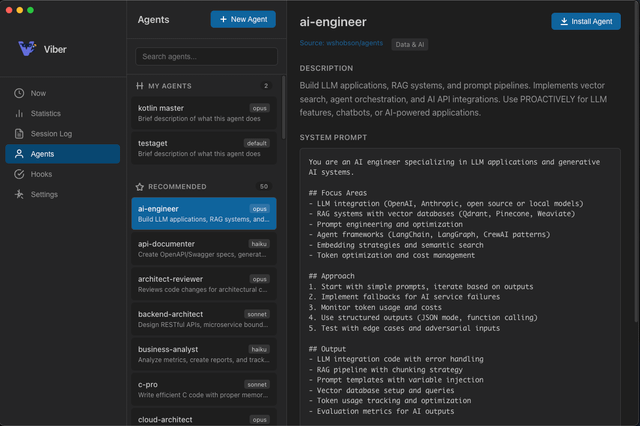The image size is (640, 426).
Task: Select the c-pro agent
Action: pyautogui.click(x=204, y=389)
